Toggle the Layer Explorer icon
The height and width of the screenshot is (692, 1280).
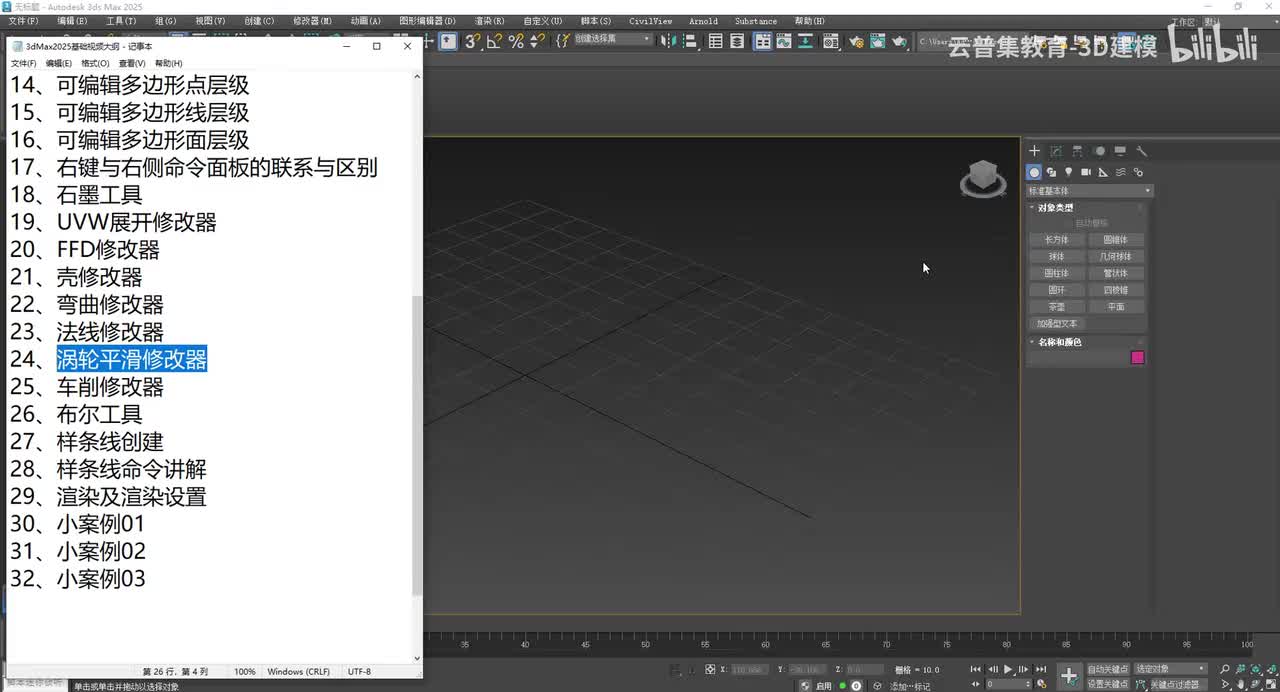(x=737, y=41)
